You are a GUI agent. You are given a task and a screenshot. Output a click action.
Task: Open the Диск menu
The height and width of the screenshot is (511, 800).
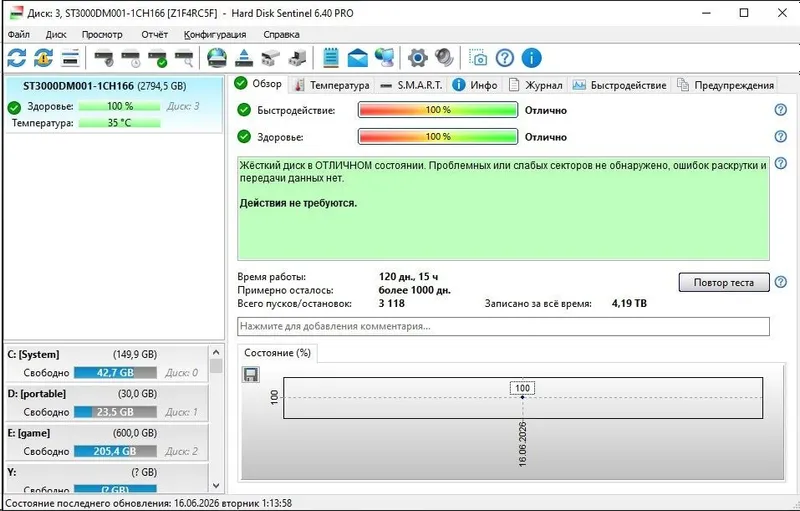pos(56,35)
